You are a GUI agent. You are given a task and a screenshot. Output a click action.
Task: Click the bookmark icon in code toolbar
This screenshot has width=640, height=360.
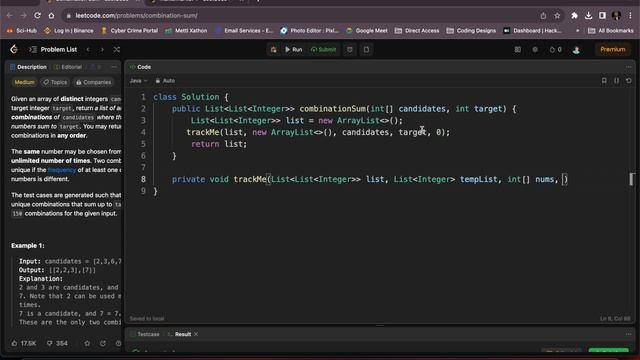click(x=604, y=81)
